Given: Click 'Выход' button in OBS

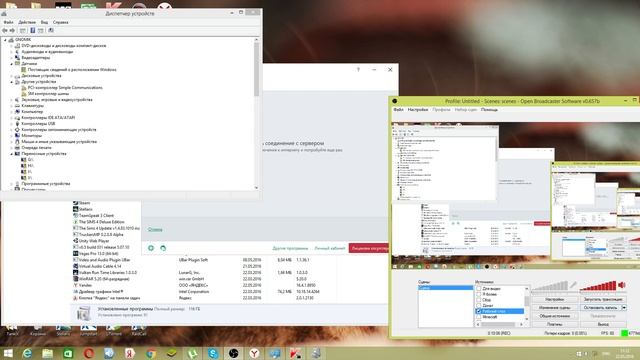Looking at the screenshot, I should click(x=603, y=324).
